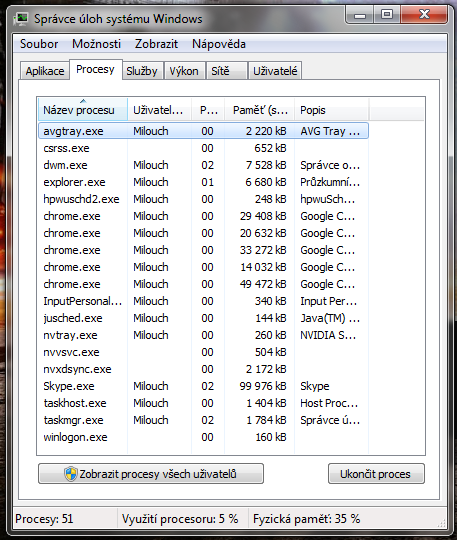
Task: Select chrome.exe using 29 408 kB
Action: tap(203, 216)
